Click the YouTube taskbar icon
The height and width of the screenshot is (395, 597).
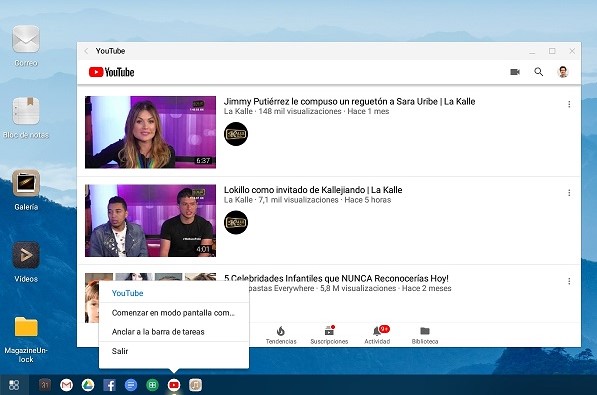tap(174, 385)
